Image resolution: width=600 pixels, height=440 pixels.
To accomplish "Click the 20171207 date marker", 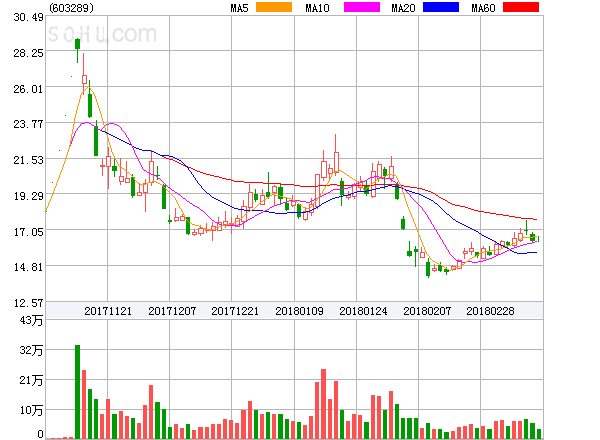I will tap(172, 311).
